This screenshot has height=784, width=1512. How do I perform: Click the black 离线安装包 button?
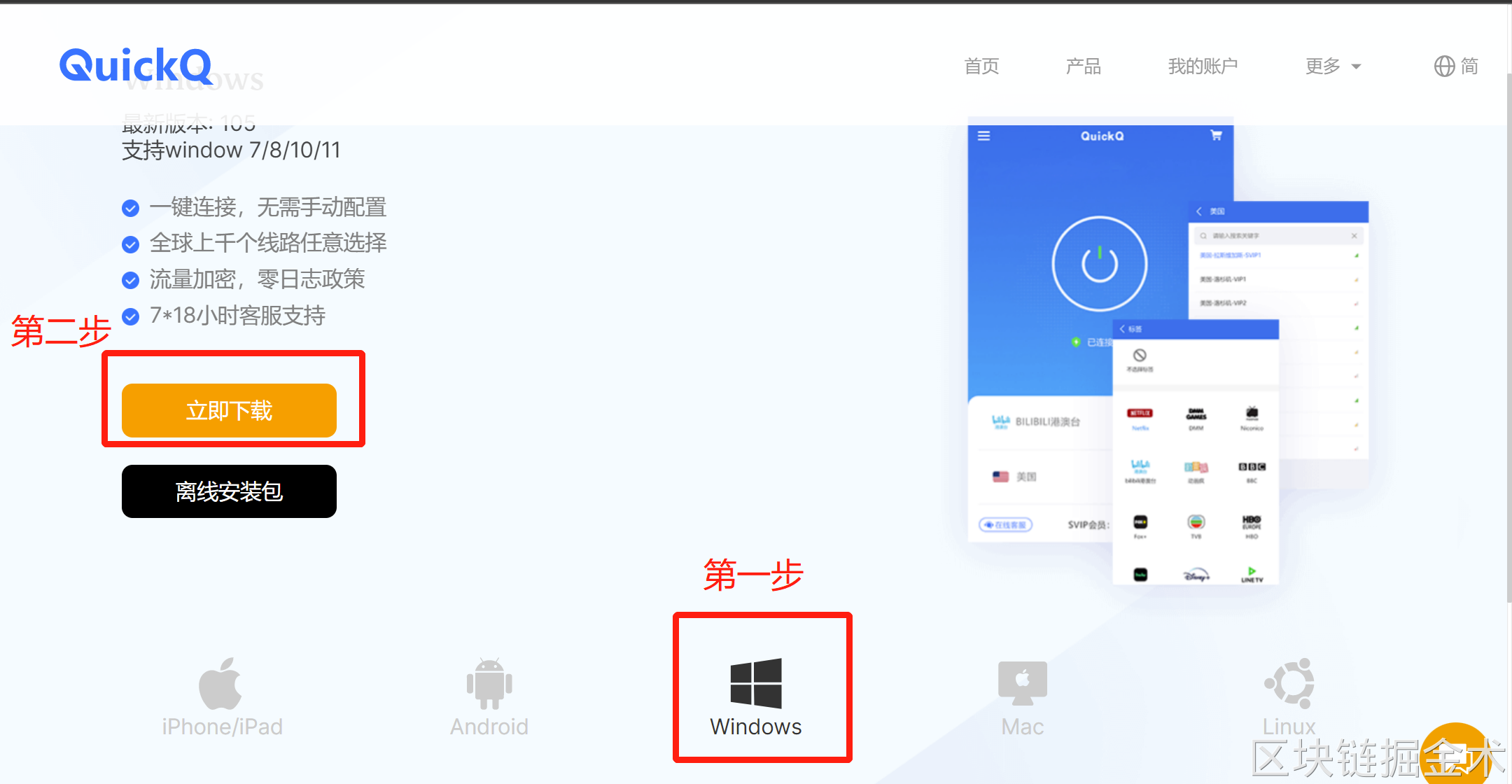click(x=229, y=491)
